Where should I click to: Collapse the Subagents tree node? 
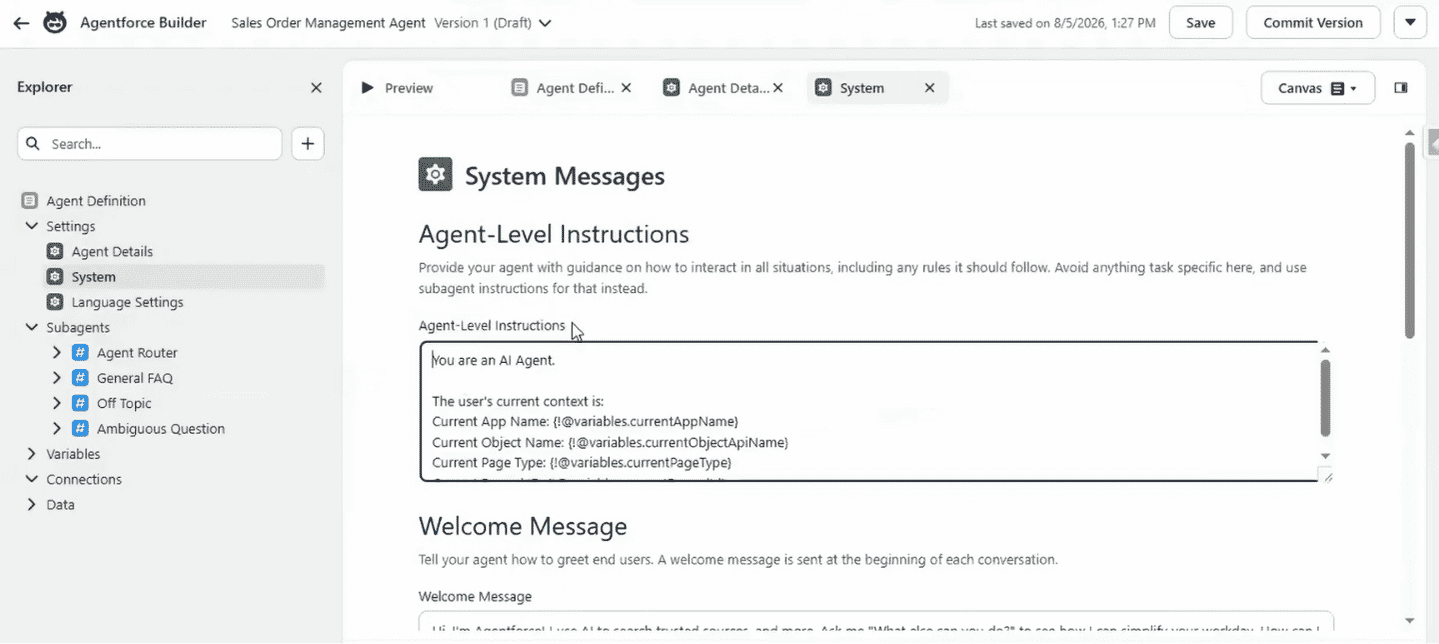[31, 327]
